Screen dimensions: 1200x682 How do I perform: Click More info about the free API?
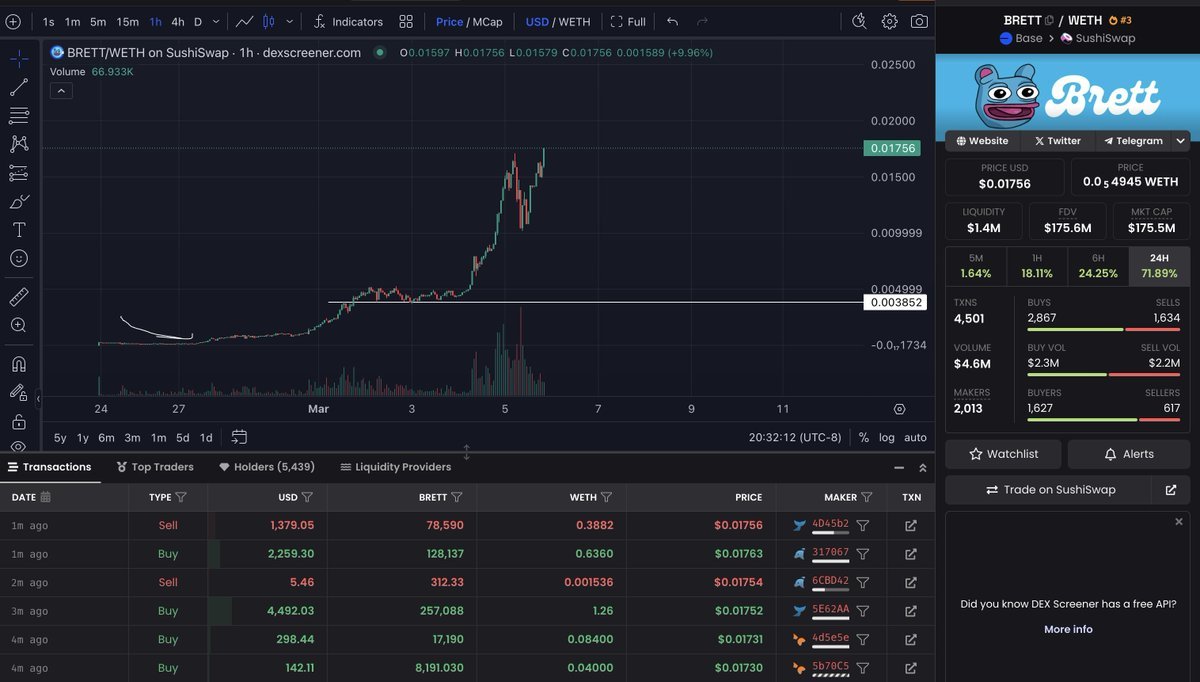tap(1068, 629)
